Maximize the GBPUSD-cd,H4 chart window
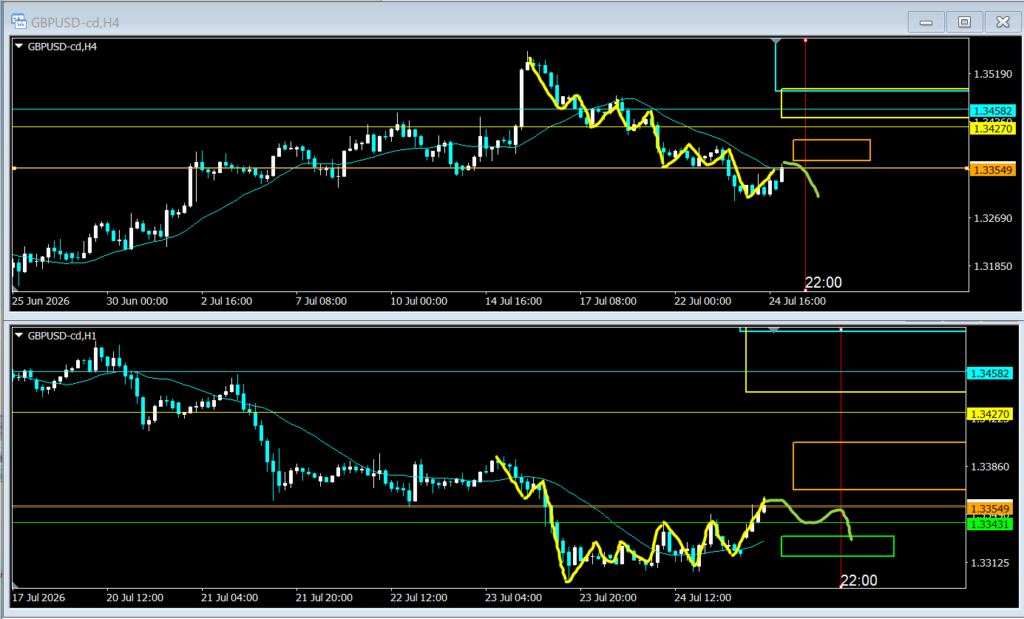 pyautogui.click(x=965, y=22)
